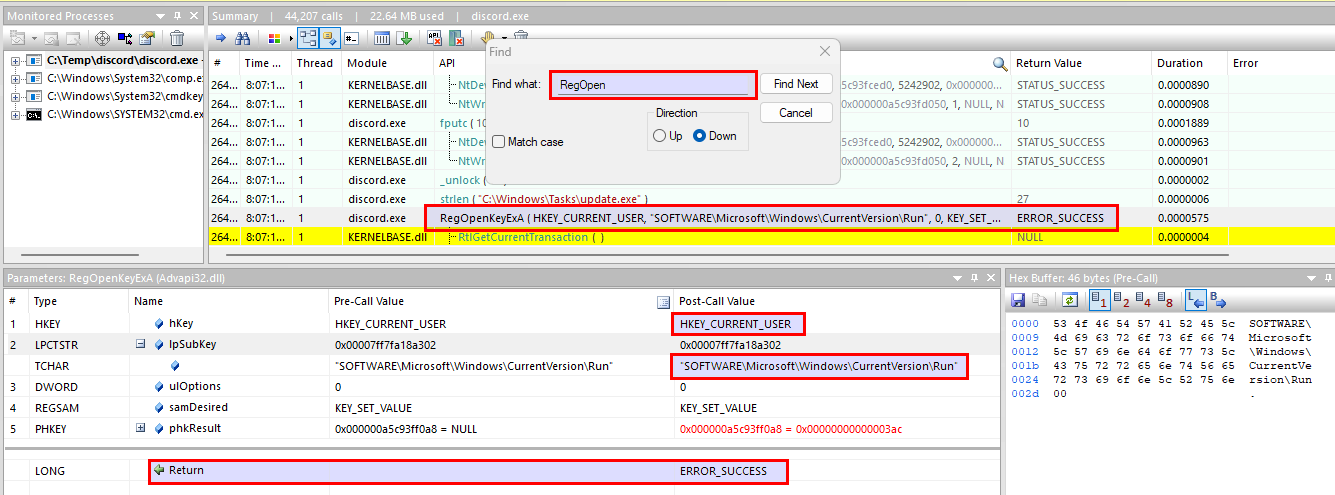Image resolution: width=1335 pixels, height=495 pixels.
Task: Click the blue arrow icon in Summary toolbar
Action: tap(220, 38)
